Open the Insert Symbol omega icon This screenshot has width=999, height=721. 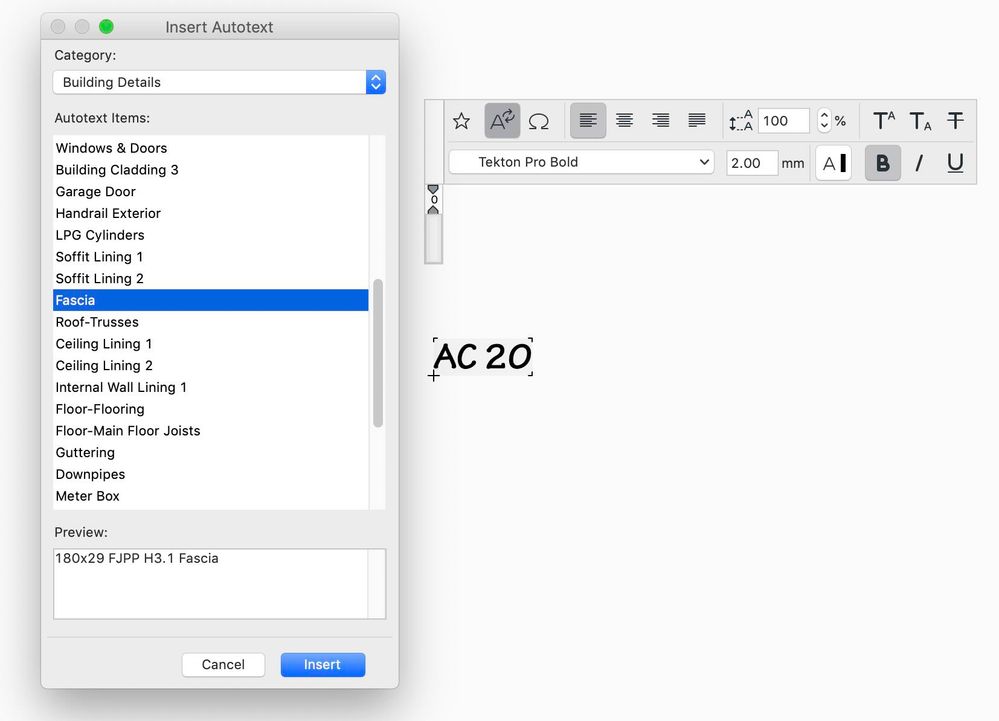[539, 121]
